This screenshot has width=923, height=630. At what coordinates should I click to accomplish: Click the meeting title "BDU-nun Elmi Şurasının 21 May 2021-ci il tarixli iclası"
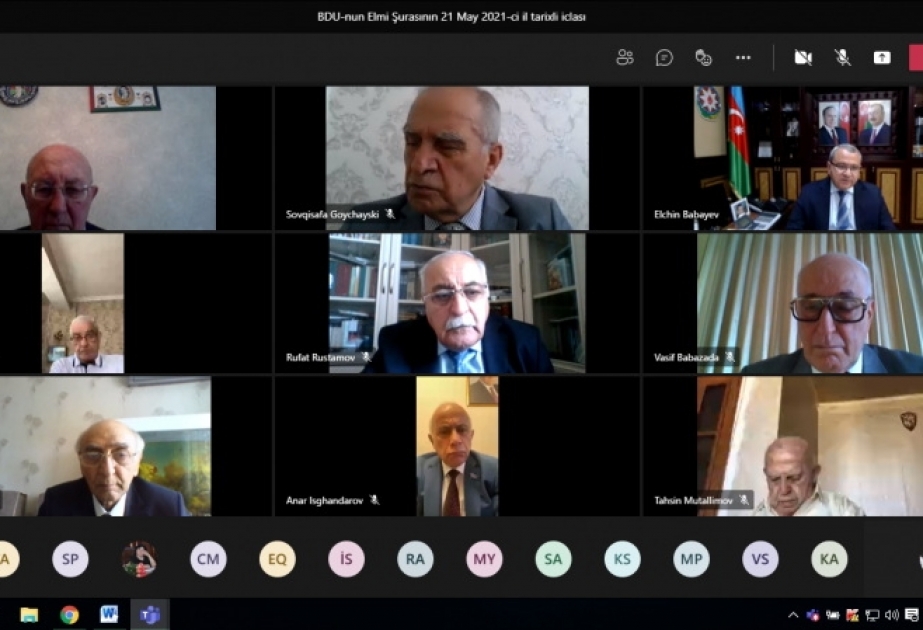(451, 17)
